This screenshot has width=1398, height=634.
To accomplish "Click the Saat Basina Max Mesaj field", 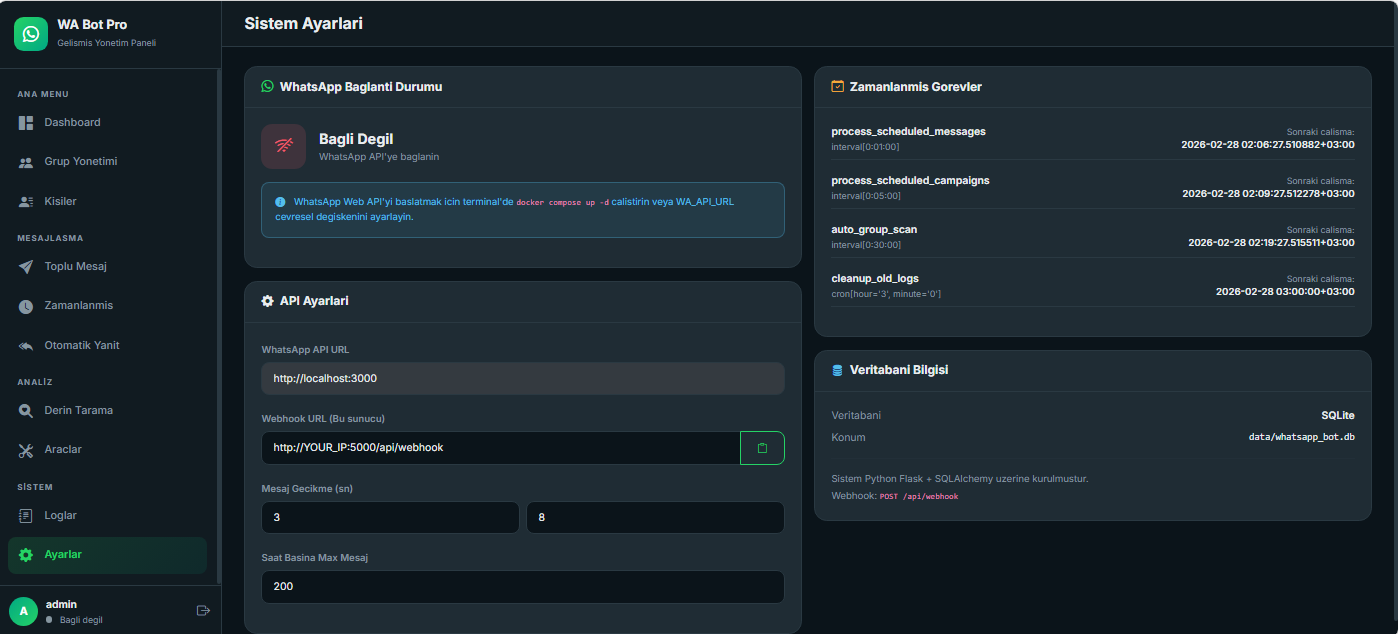I will coord(522,587).
